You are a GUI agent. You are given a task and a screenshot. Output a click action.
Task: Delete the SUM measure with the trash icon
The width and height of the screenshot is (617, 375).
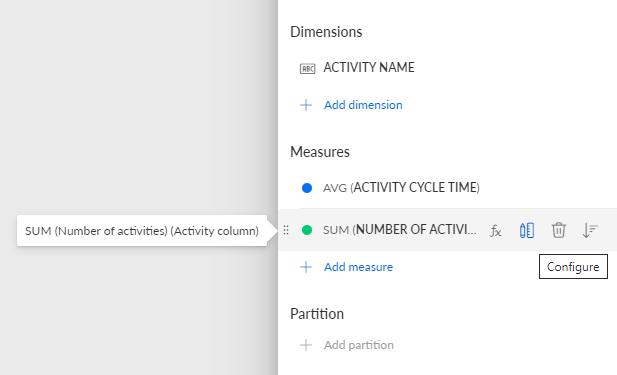pyautogui.click(x=558, y=231)
